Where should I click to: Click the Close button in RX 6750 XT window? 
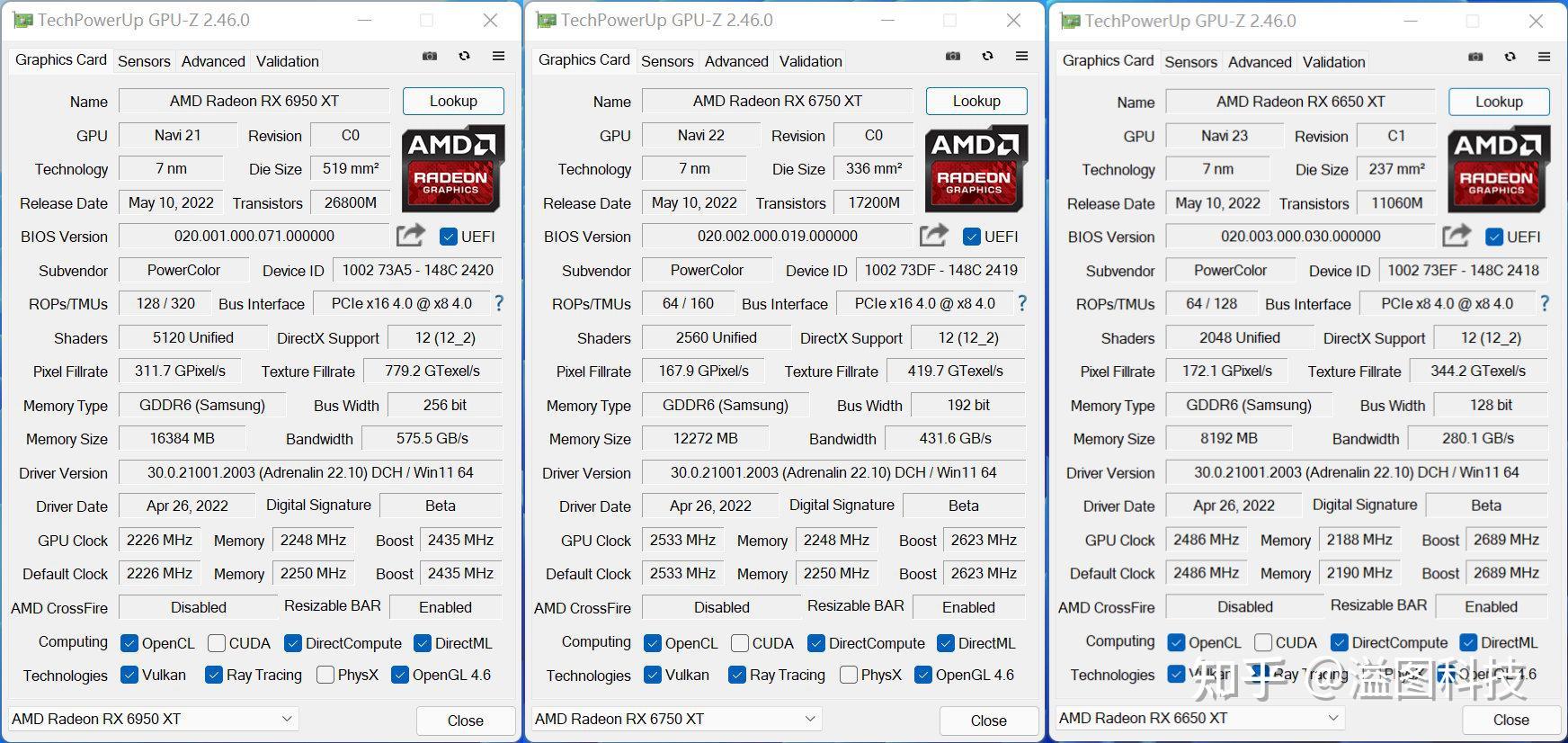989,721
